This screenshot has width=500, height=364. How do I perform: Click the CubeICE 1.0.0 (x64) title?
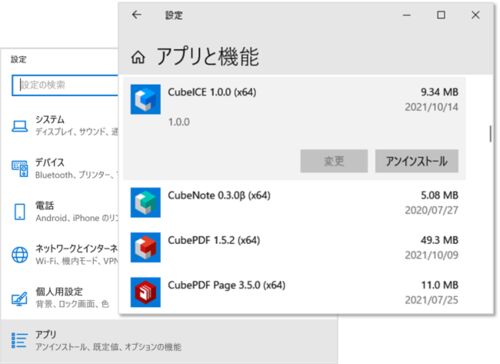coord(212,92)
